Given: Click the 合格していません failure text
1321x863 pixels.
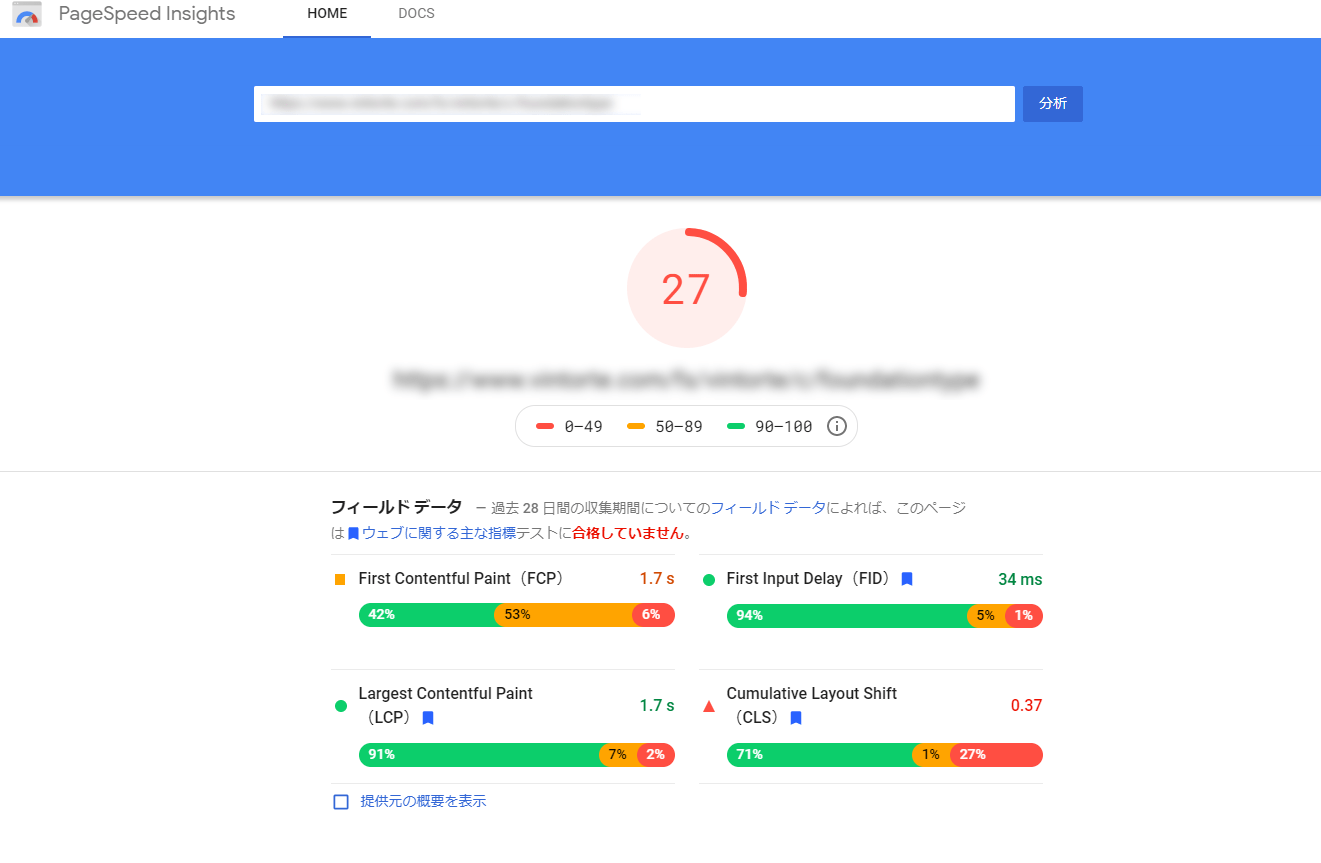Looking at the screenshot, I should coord(628,534).
